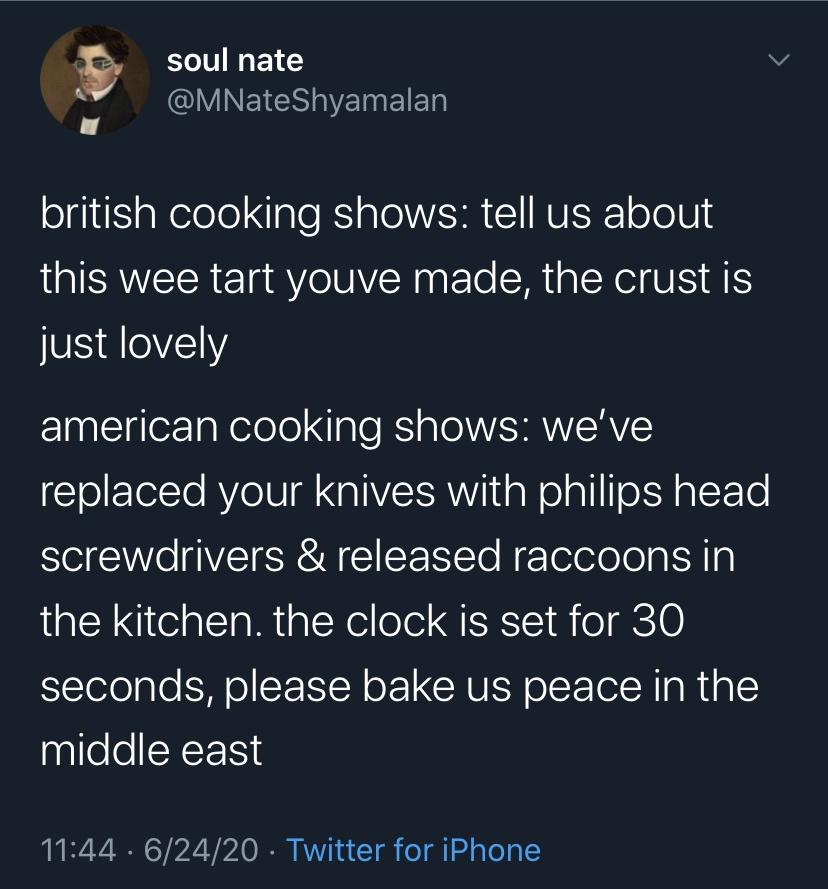Open the @MNateShyamalan handle
Viewport: 828px width, 889px height.
[x=307, y=100]
